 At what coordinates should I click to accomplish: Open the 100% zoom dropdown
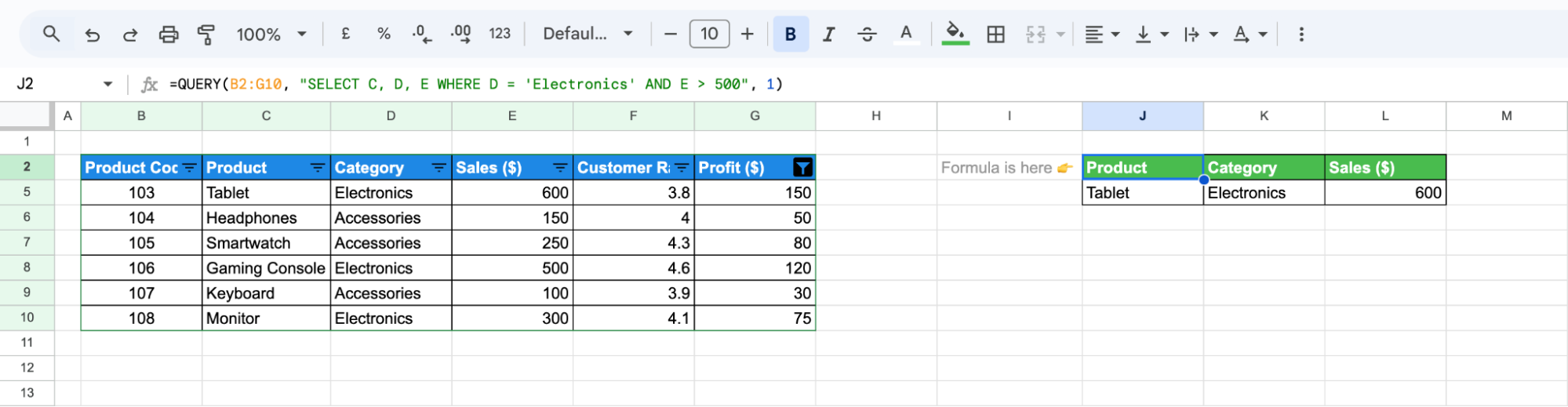271,34
